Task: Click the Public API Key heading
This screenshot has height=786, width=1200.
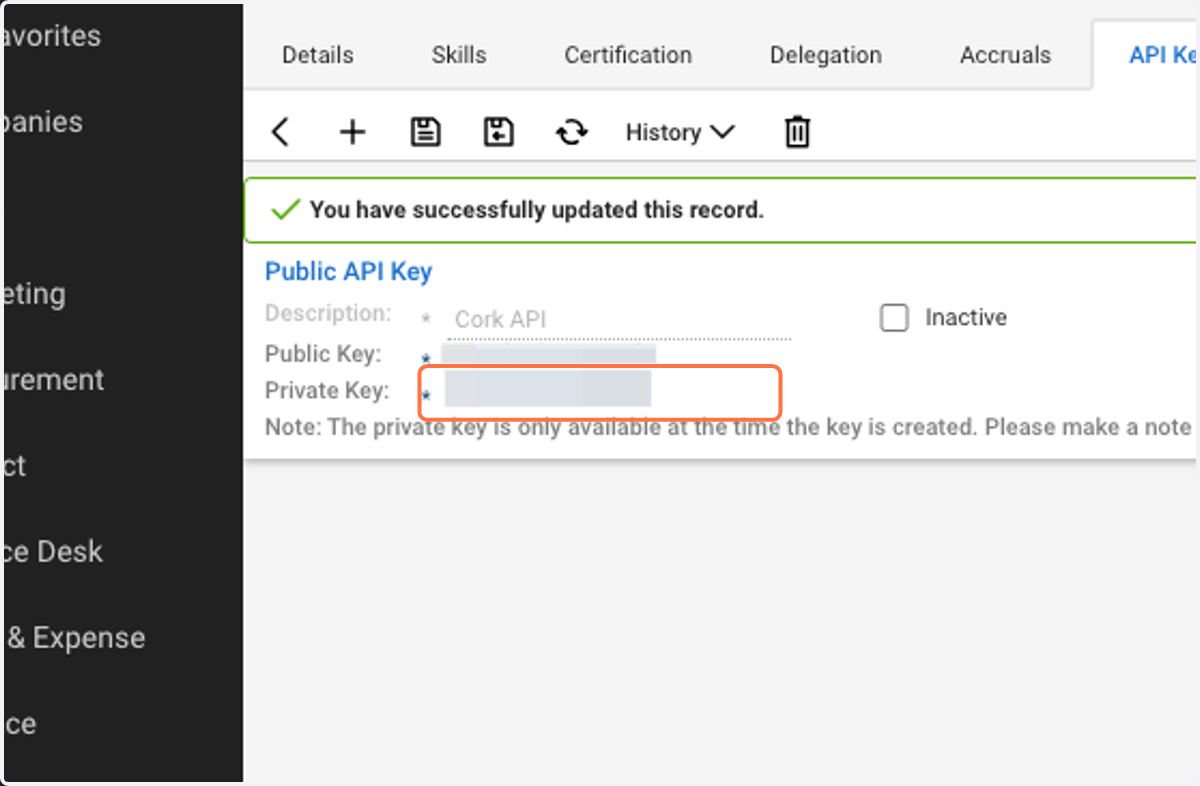Action: pos(349,271)
